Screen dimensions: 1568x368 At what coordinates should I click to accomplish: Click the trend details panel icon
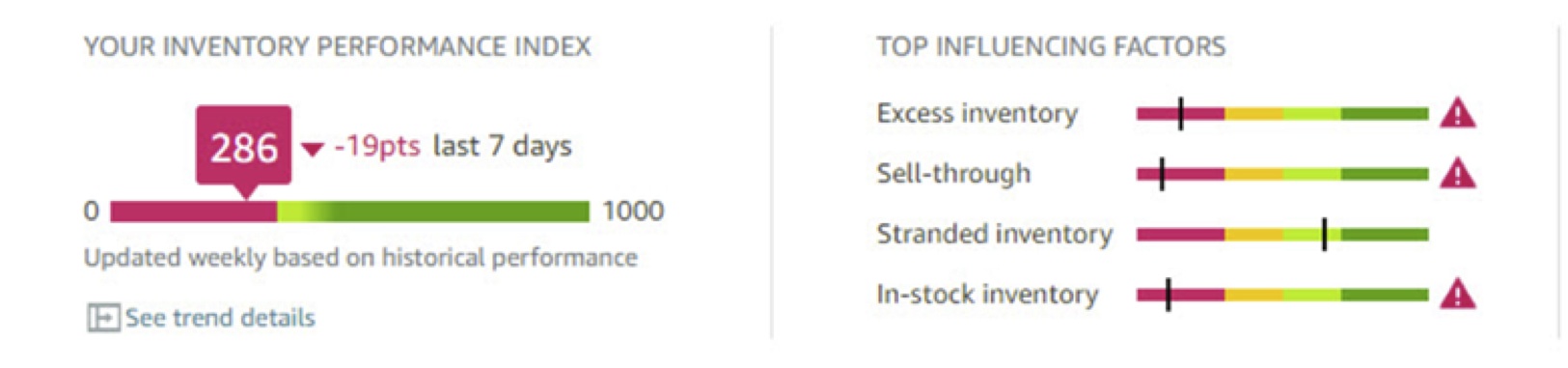click(103, 317)
